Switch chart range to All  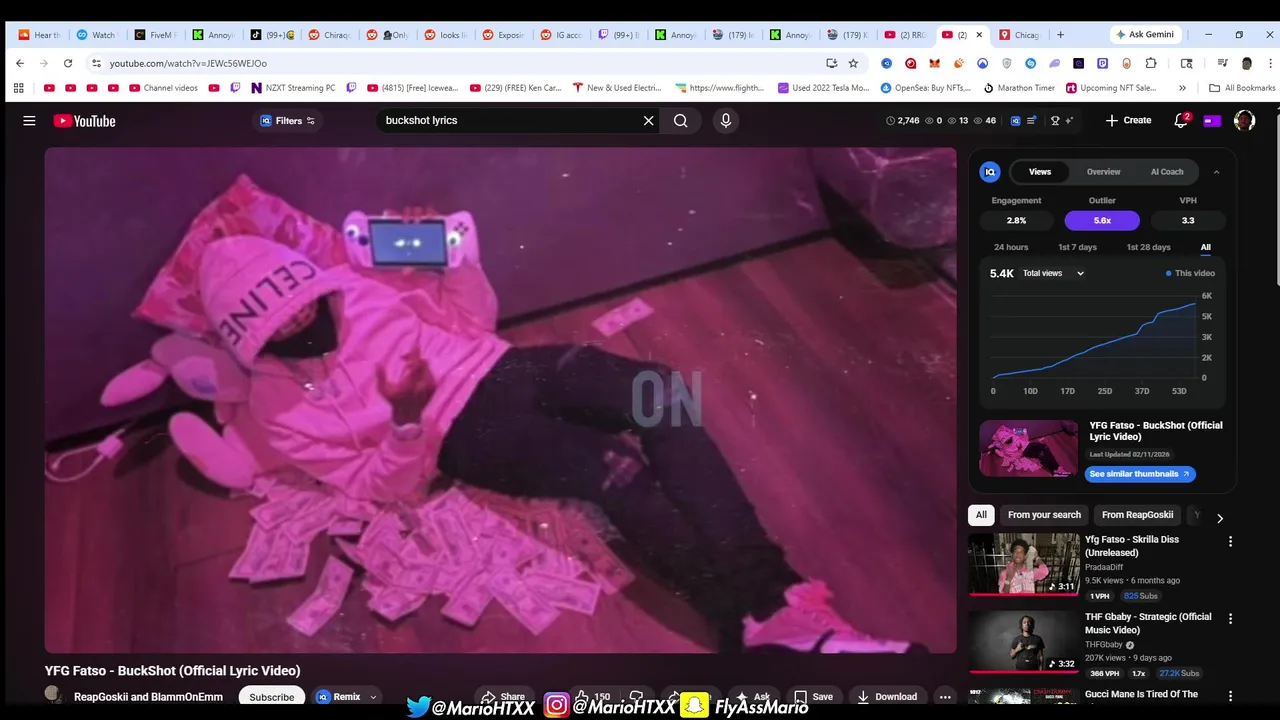(x=1206, y=247)
